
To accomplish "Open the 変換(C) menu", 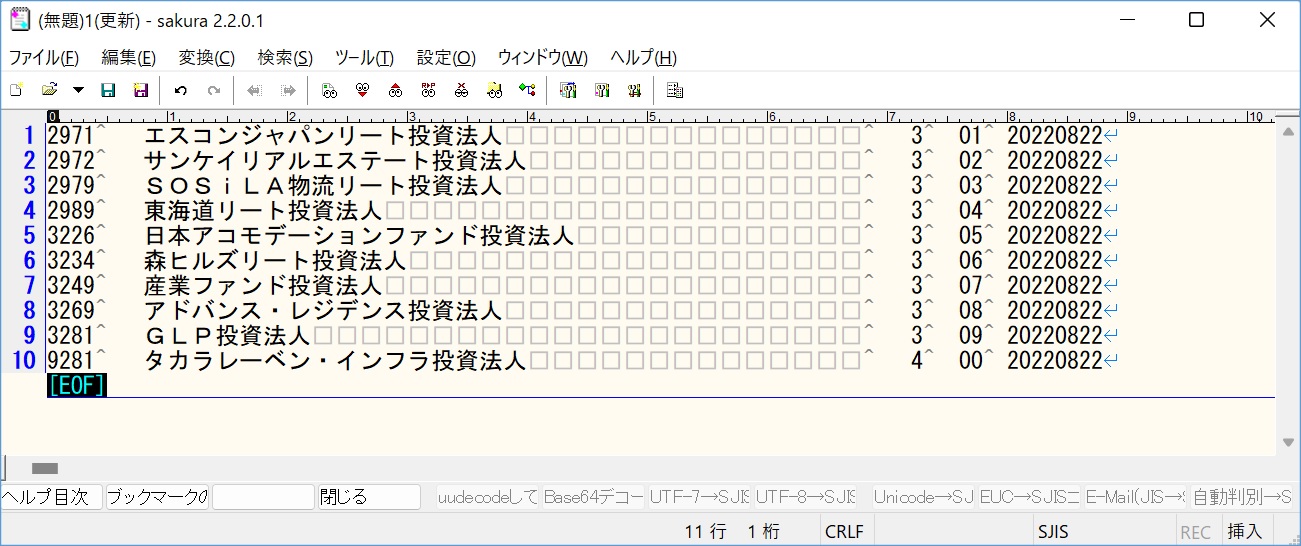I will pyautogui.click(x=207, y=57).
